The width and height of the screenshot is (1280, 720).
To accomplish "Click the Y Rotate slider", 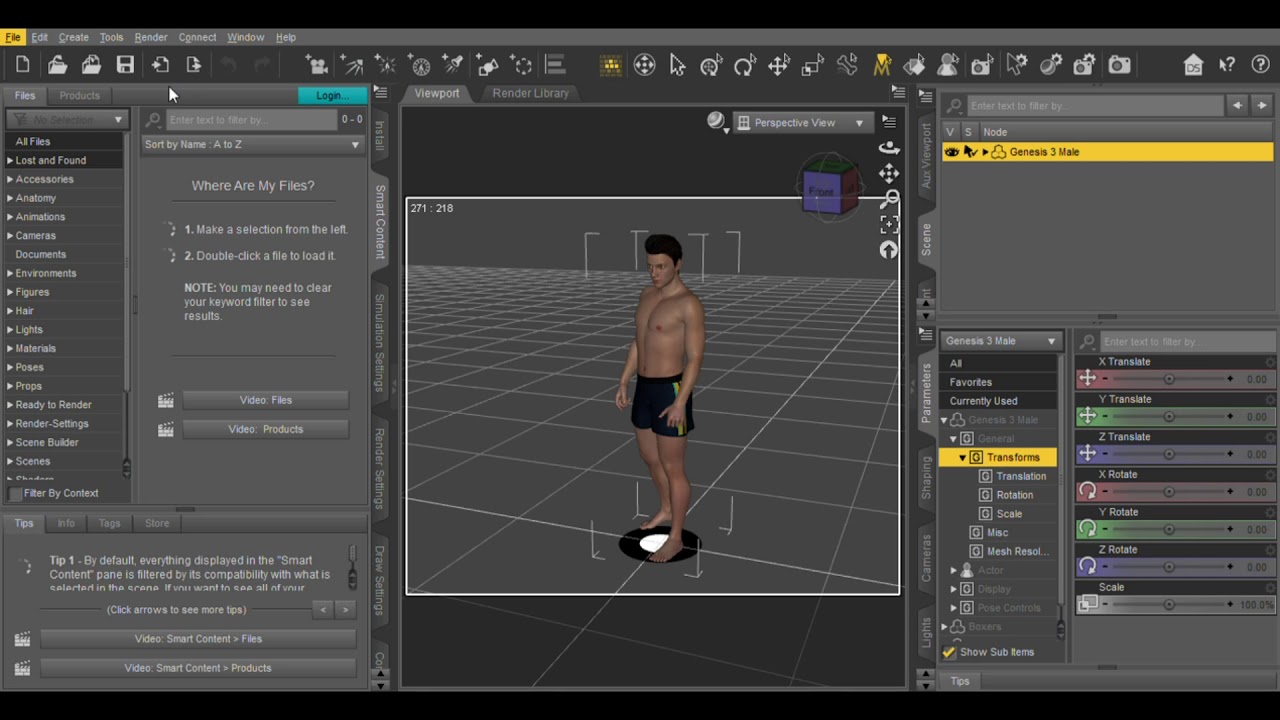I will [1168, 529].
